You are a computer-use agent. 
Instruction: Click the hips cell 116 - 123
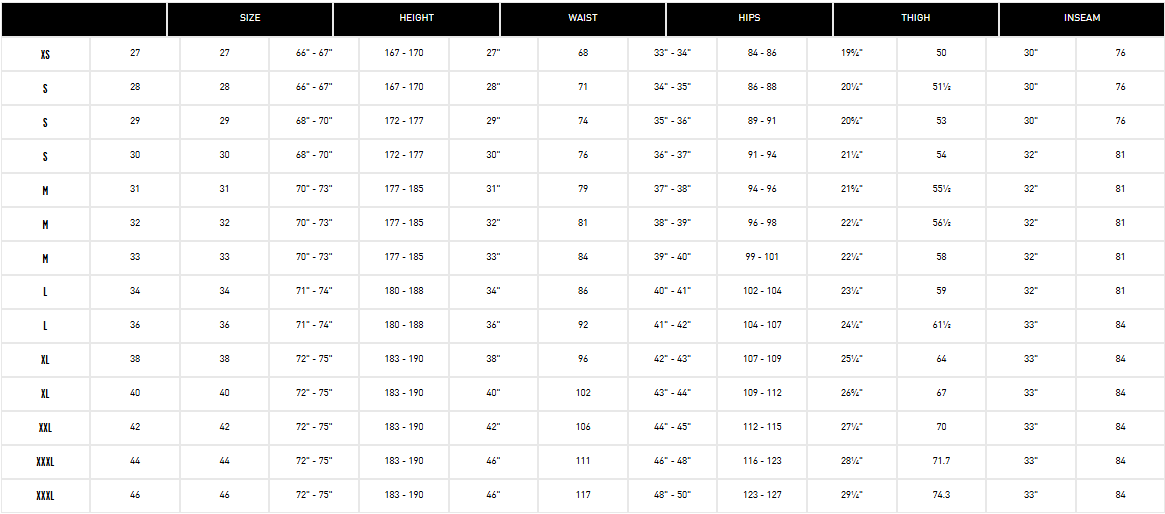762,461
